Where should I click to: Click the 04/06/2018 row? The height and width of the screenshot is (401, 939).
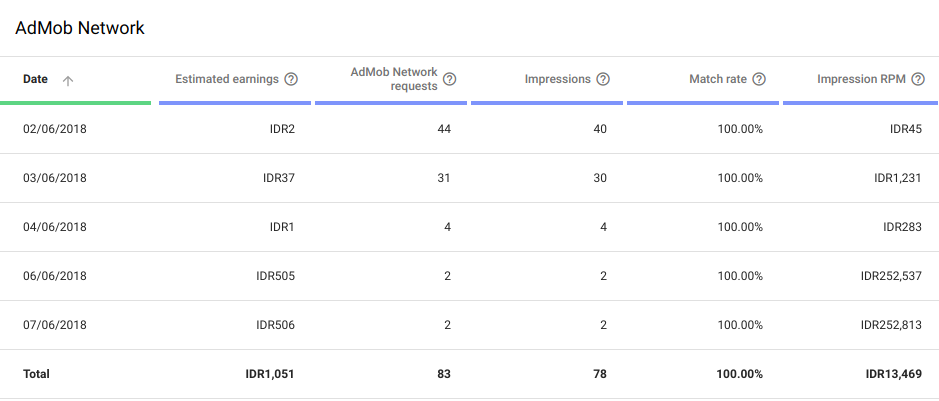(470, 227)
